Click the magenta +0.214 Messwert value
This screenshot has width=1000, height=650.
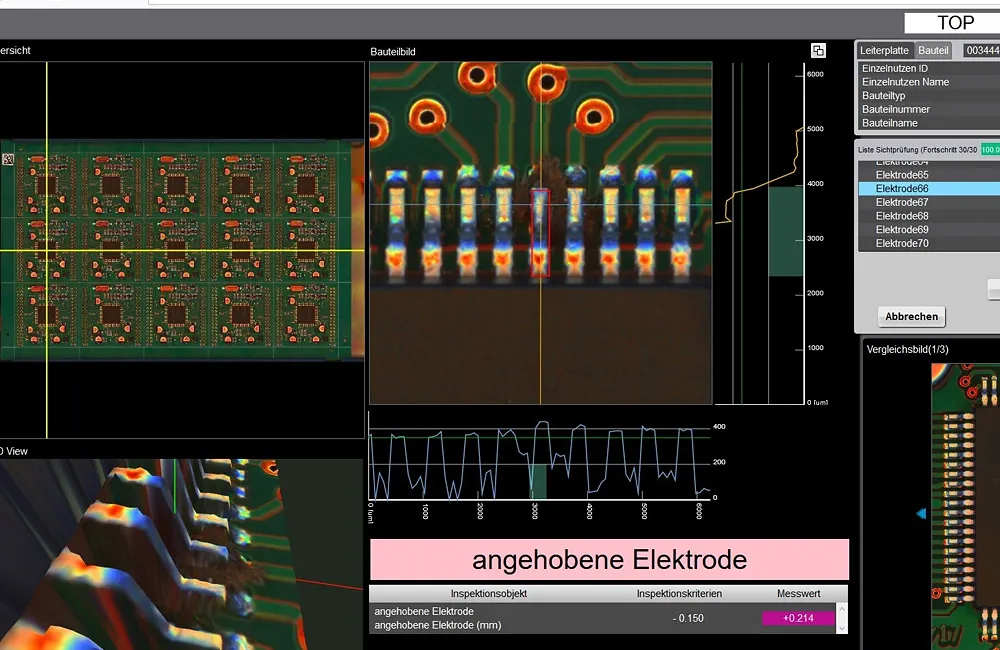[x=797, y=618]
